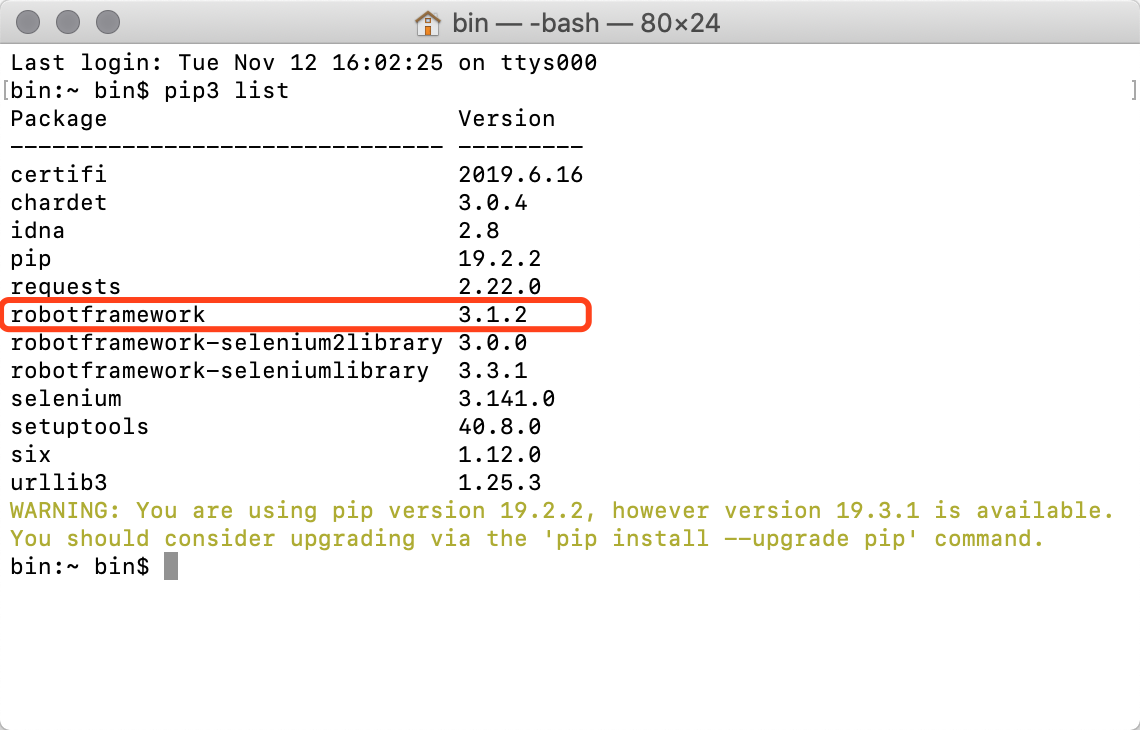Click the "Version" column header
This screenshot has height=730, width=1140.
tap(506, 119)
